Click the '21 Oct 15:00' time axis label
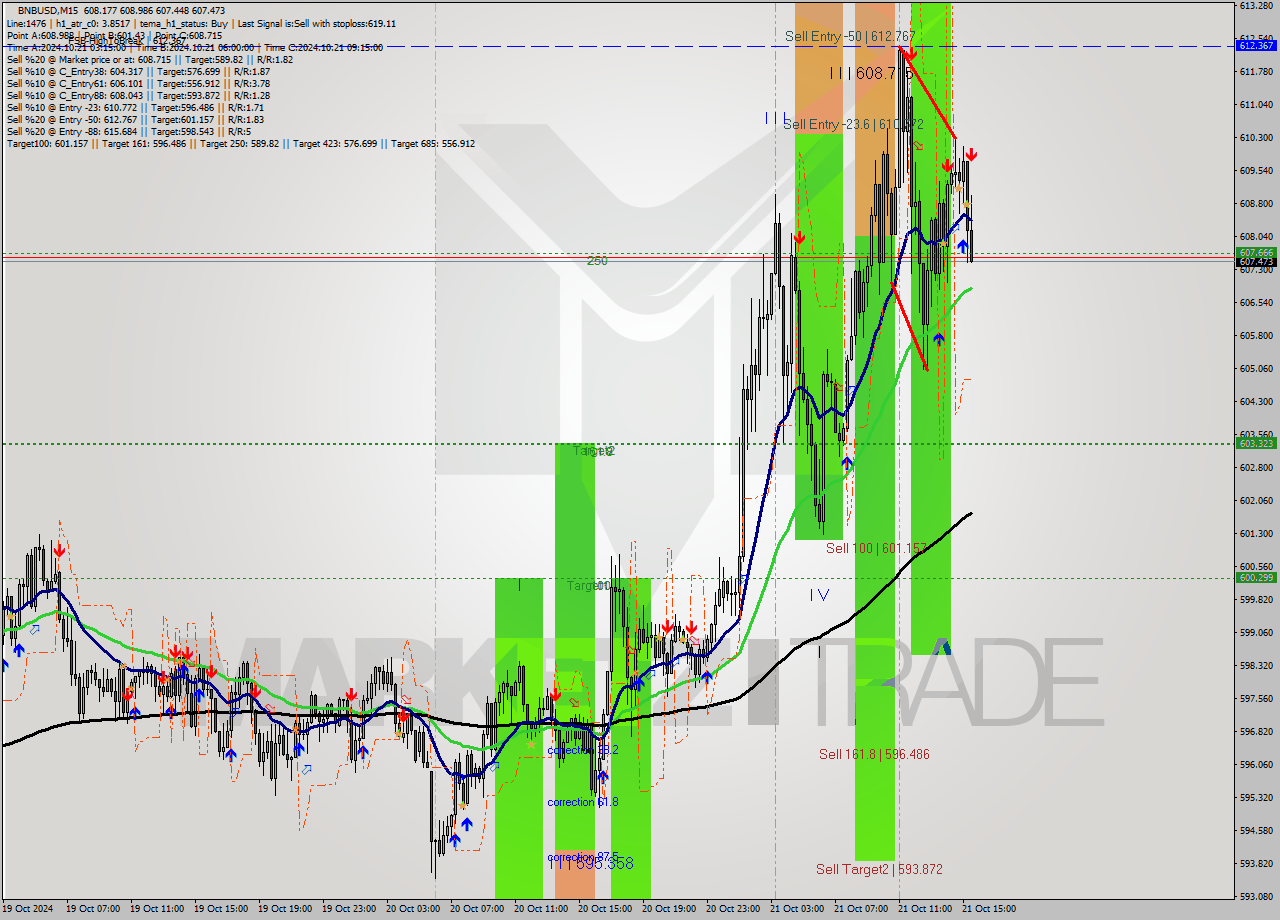This screenshot has height=920, width=1280. click(x=988, y=909)
